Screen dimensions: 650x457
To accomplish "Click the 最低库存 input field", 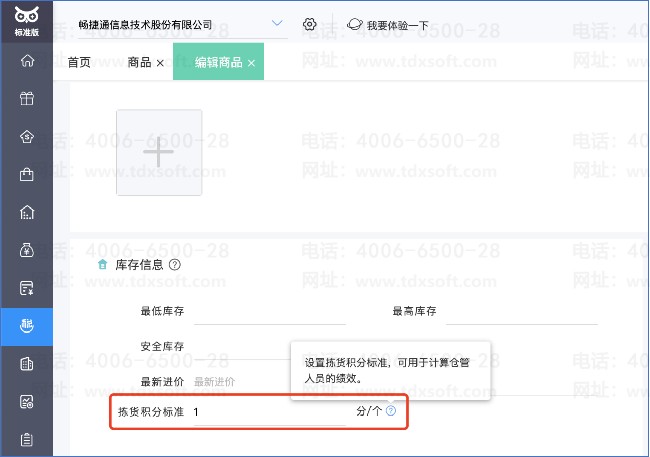I will click(270, 312).
